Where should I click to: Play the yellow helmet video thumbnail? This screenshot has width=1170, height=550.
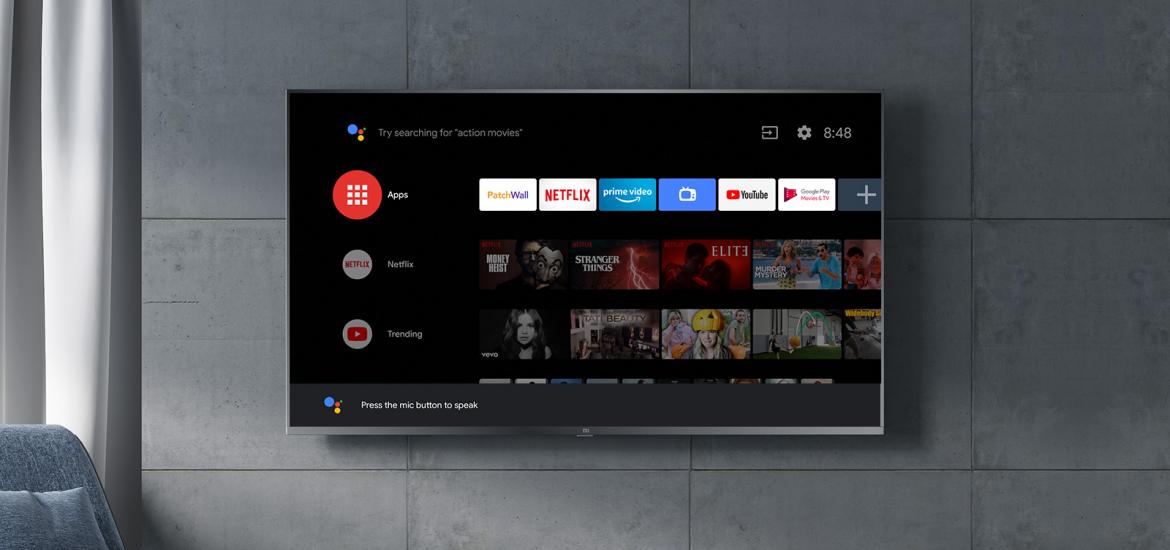(x=706, y=334)
